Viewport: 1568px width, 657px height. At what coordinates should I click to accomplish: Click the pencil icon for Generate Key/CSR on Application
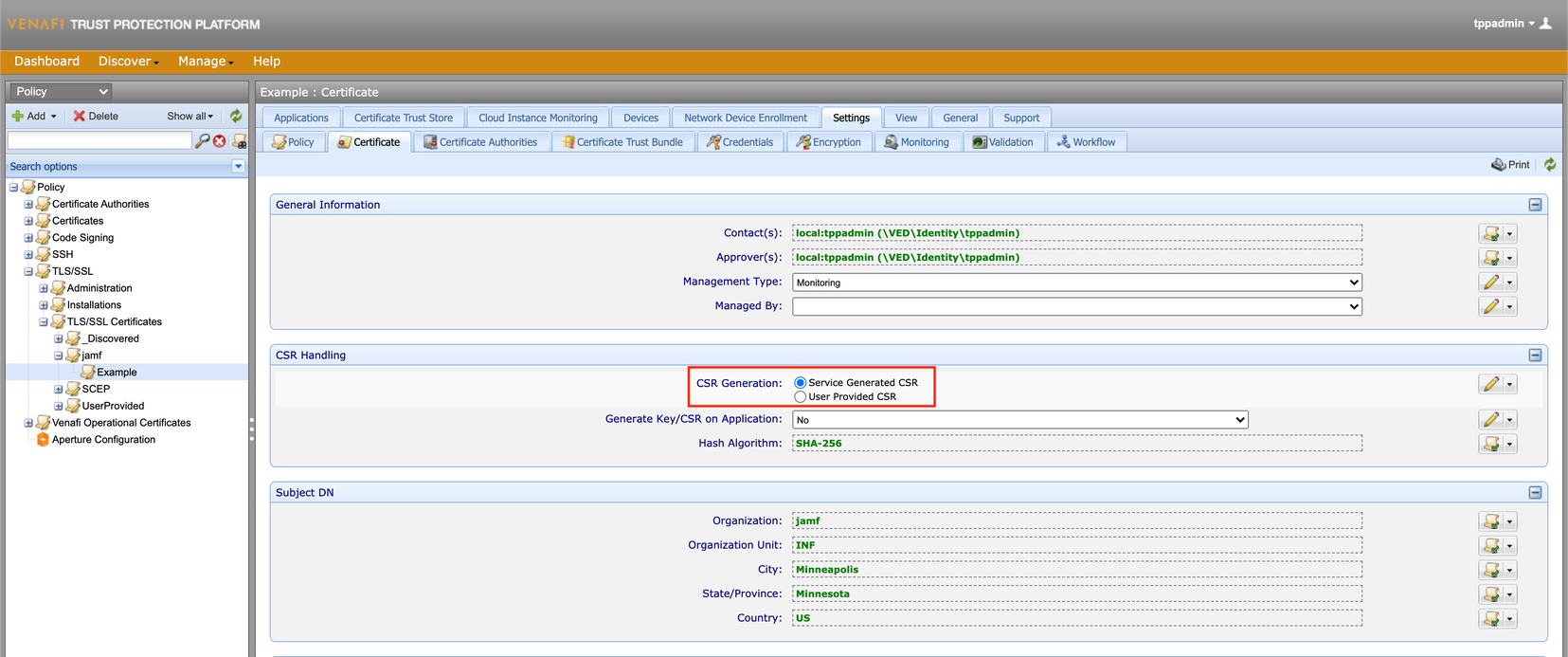pyautogui.click(x=1491, y=420)
